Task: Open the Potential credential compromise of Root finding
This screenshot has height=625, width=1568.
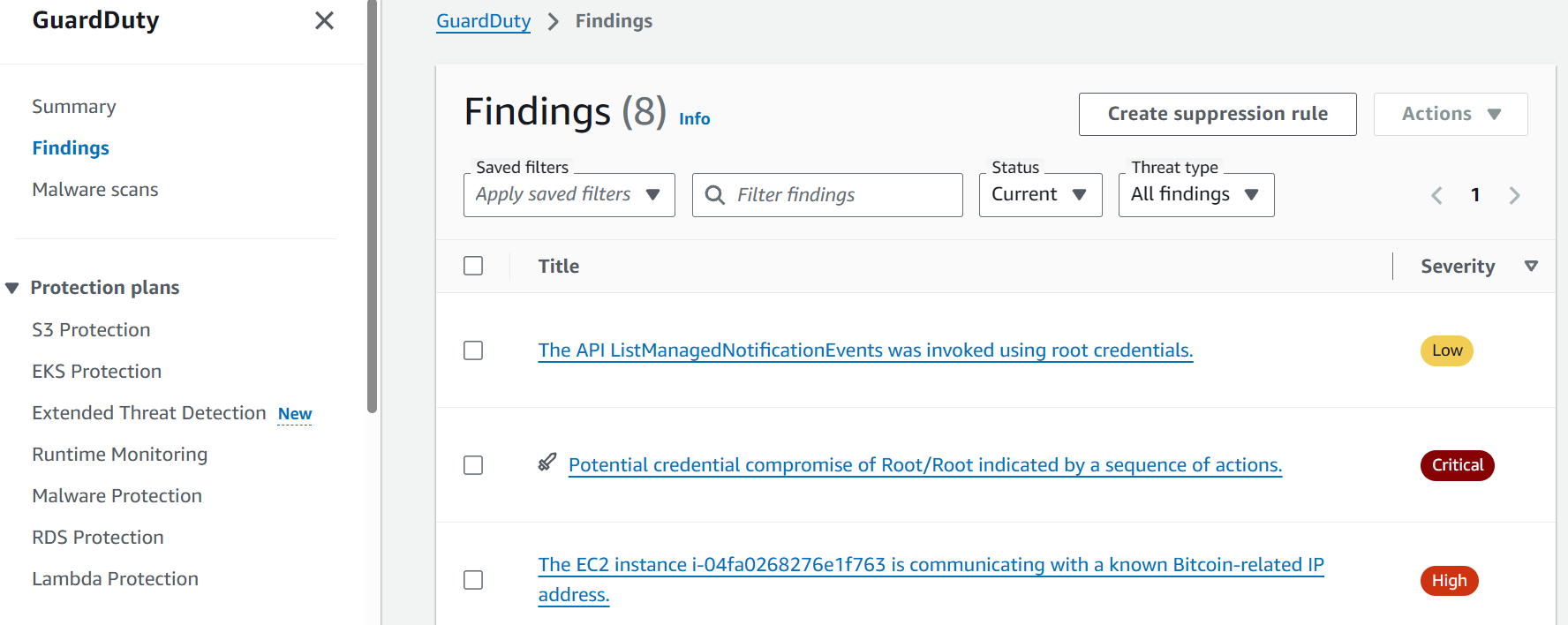Action: coord(925,465)
